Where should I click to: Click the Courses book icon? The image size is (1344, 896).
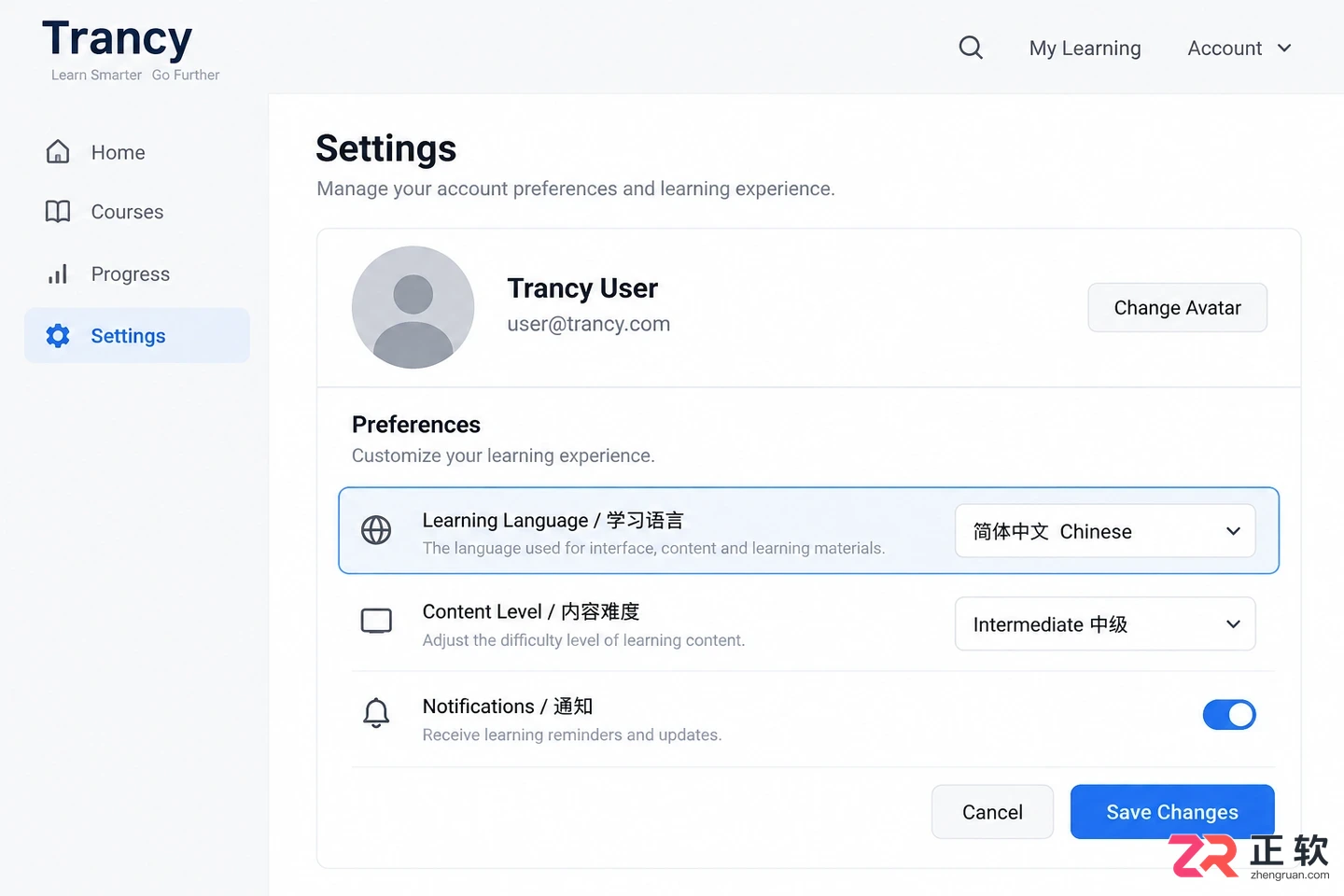58,212
